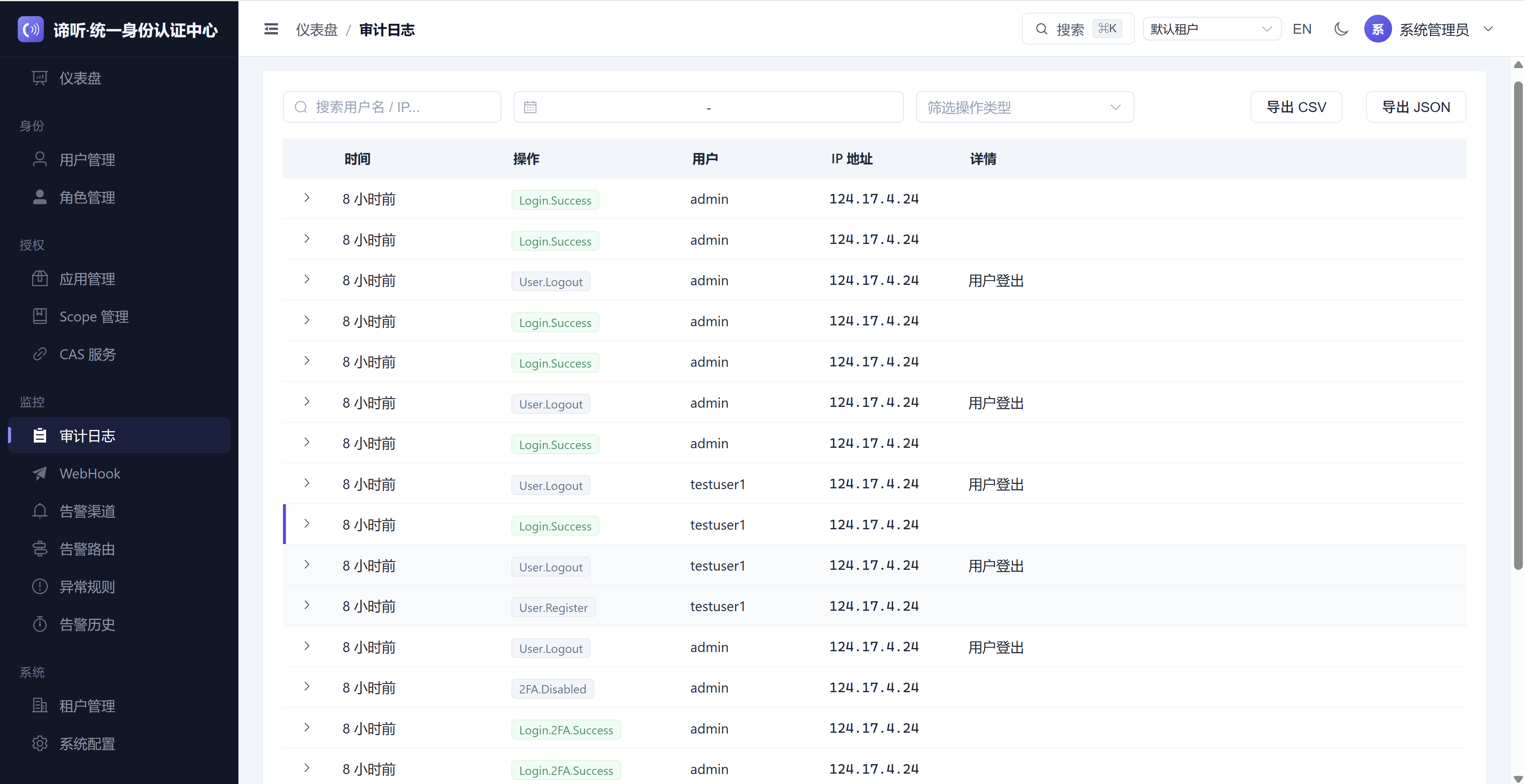Click the page vertical scrollbar thumb
1524x784 pixels.
tap(1518, 325)
